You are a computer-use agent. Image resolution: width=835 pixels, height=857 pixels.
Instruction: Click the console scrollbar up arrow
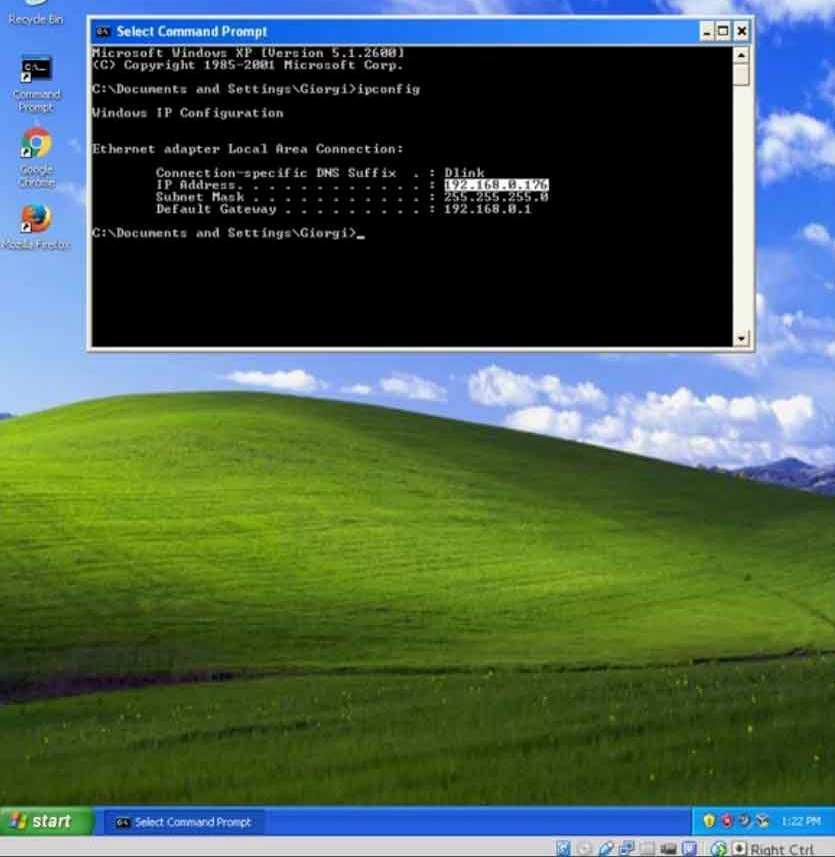pos(741,55)
